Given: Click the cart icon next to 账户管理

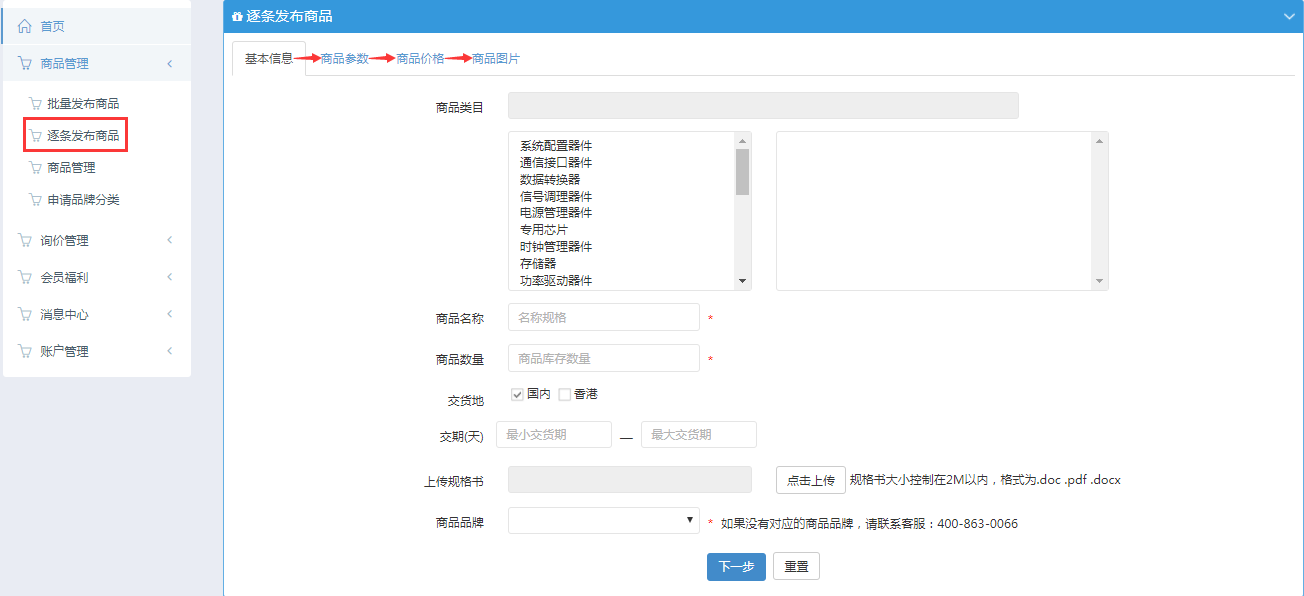Looking at the screenshot, I should 25,352.
